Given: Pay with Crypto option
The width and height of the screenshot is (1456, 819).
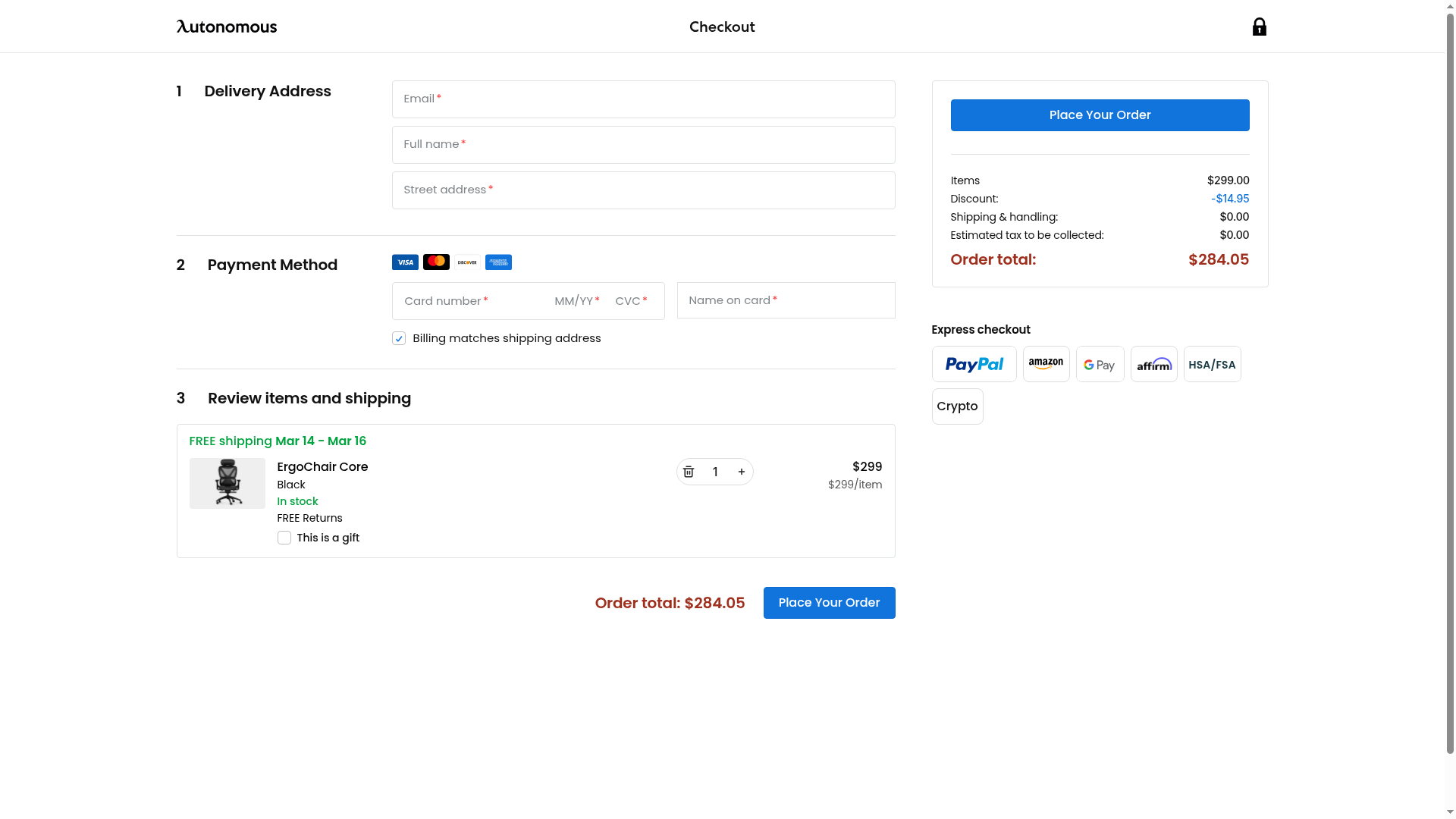Looking at the screenshot, I should [x=957, y=406].
